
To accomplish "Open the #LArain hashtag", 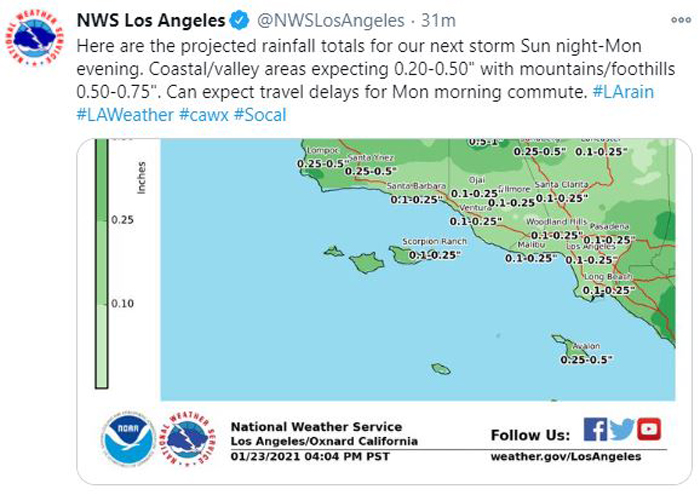I will click(623, 92).
